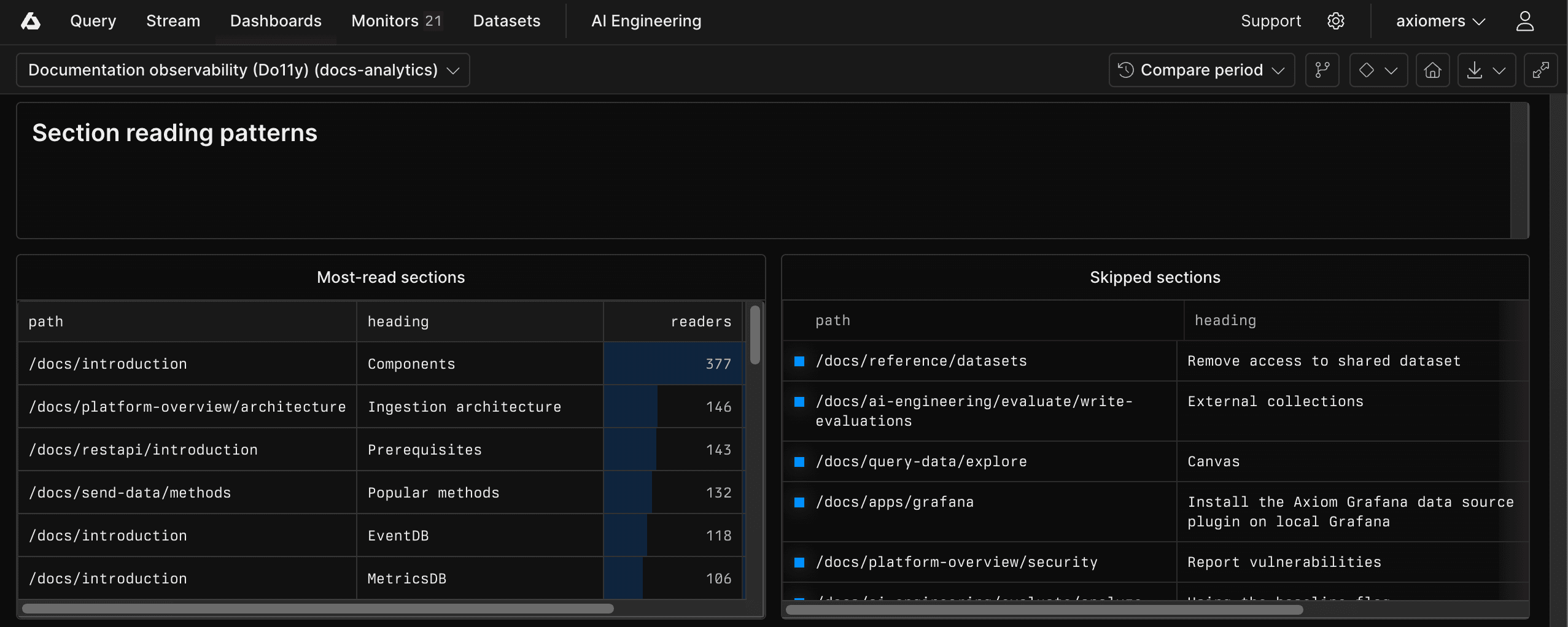The image size is (1568, 627).
Task: Go to the Datasets tab
Action: pyautogui.click(x=506, y=21)
